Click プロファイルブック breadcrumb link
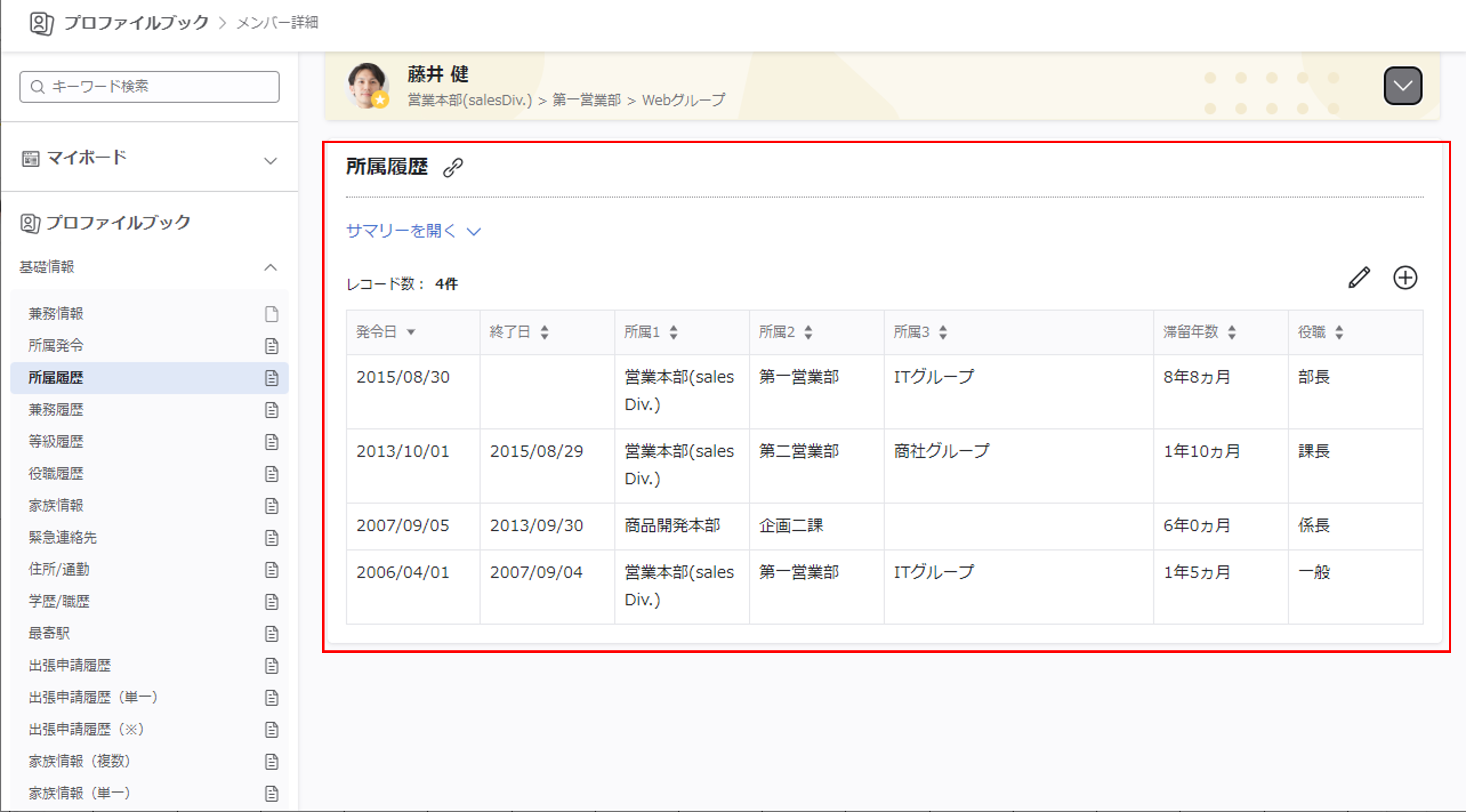 (x=136, y=23)
